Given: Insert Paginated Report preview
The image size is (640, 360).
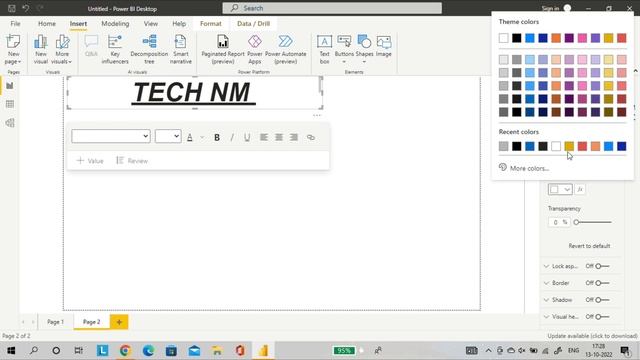Looking at the screenshot, I should [223, 49].
